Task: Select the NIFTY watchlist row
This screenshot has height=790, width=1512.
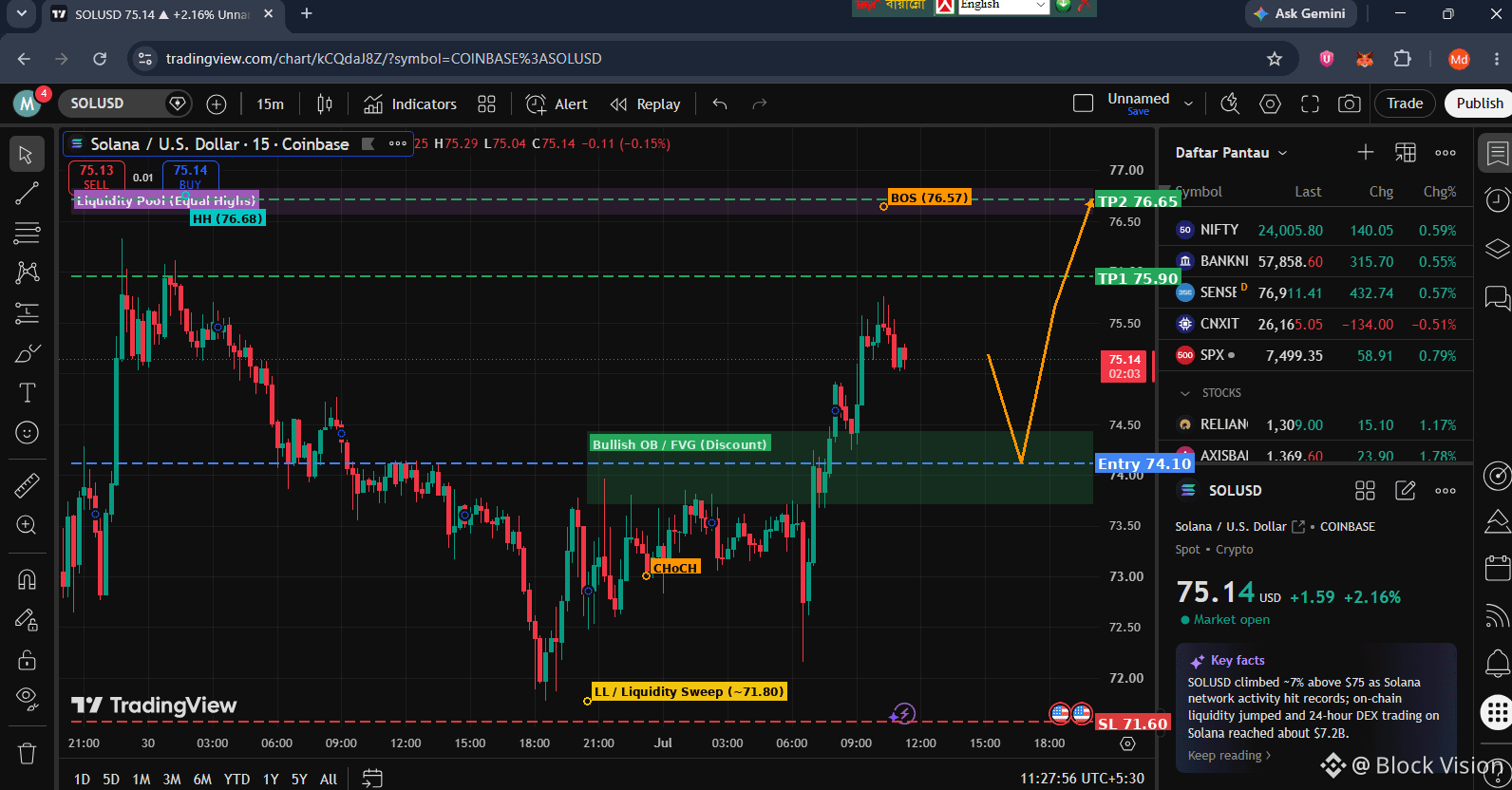Action: click(1315, 230)
